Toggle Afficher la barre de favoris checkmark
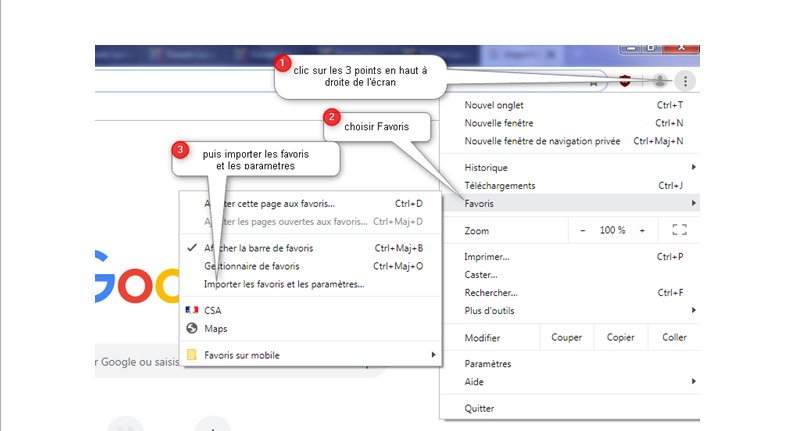The height and width of the screenshot is (431, 792). coord(191,248)
